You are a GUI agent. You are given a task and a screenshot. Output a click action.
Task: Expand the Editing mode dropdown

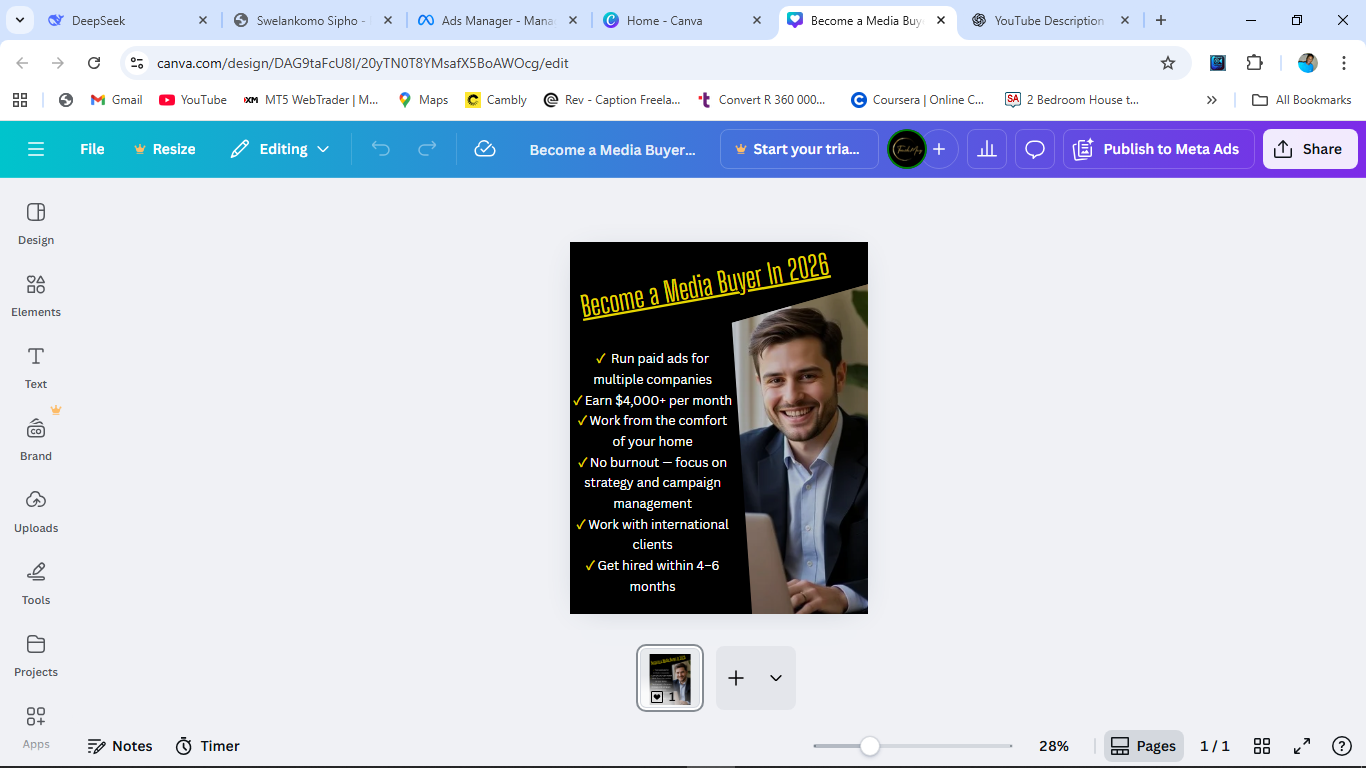tap(280, 149)
